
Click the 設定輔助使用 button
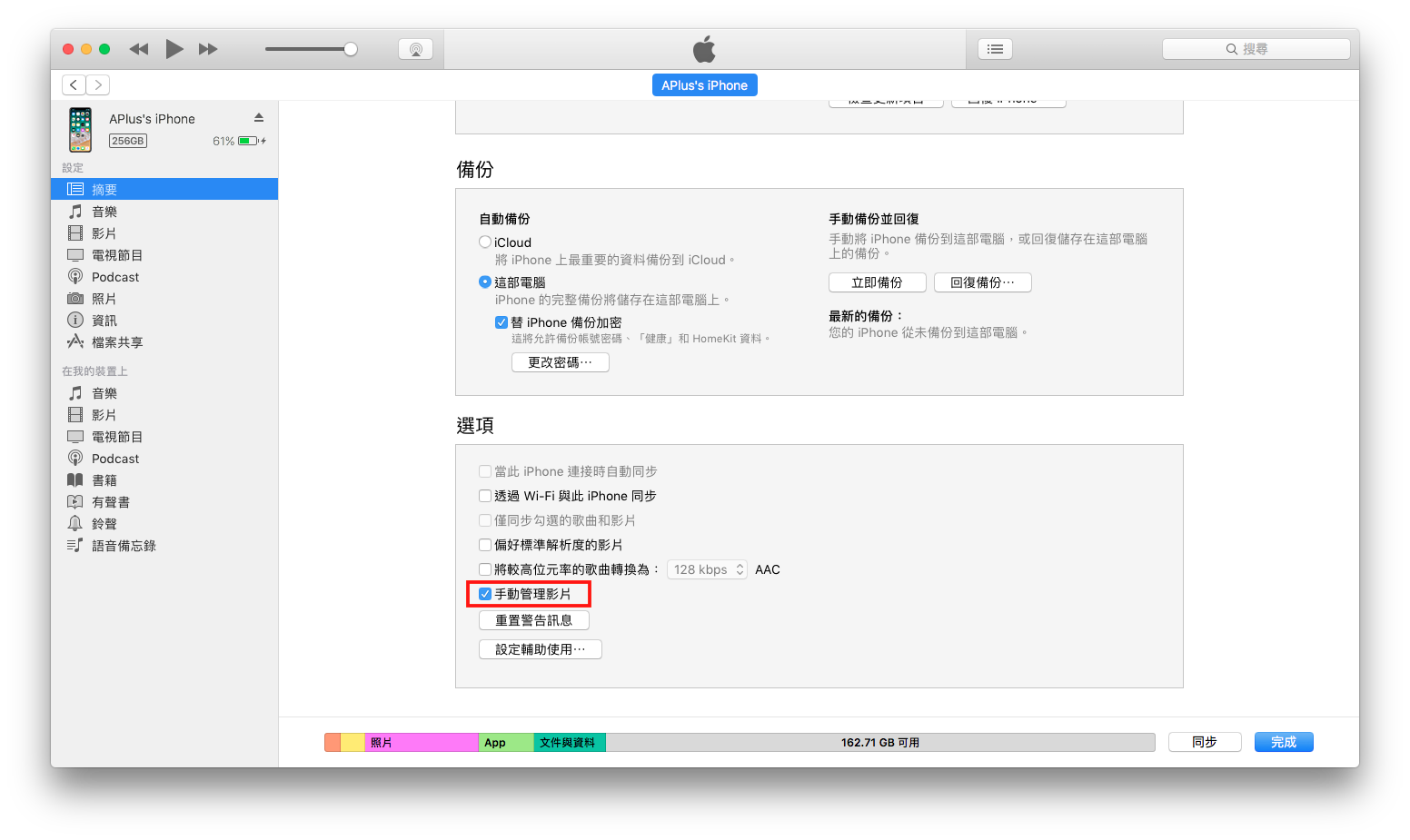click(x=541, y=649)
